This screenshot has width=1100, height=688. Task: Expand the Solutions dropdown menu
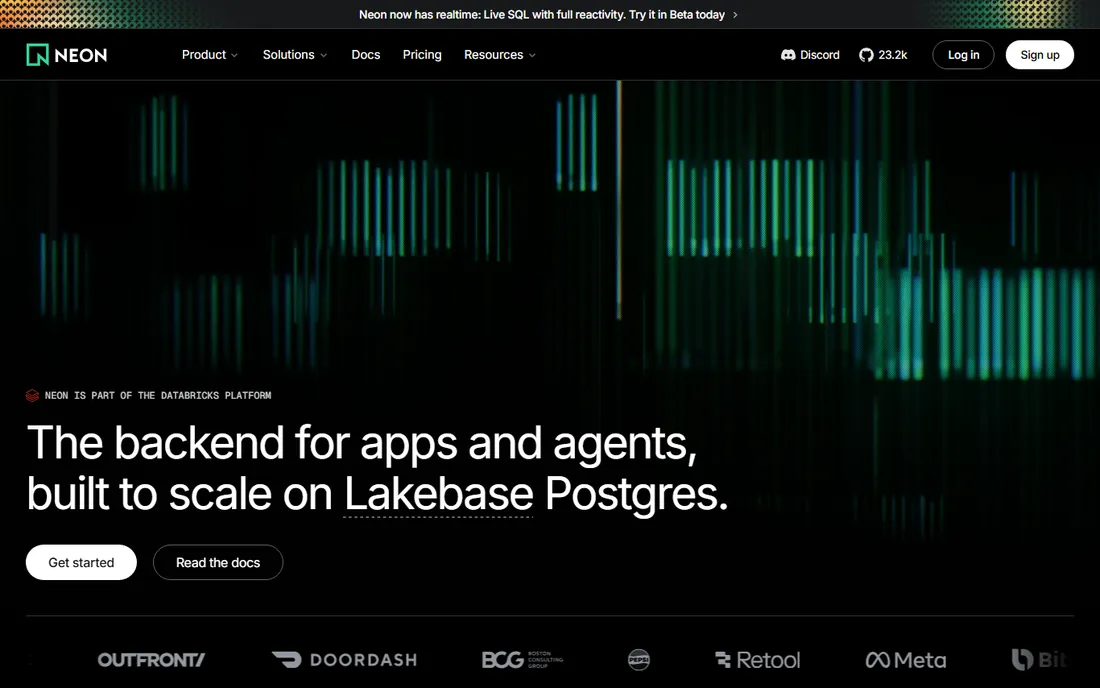click(x=295, y=55)
